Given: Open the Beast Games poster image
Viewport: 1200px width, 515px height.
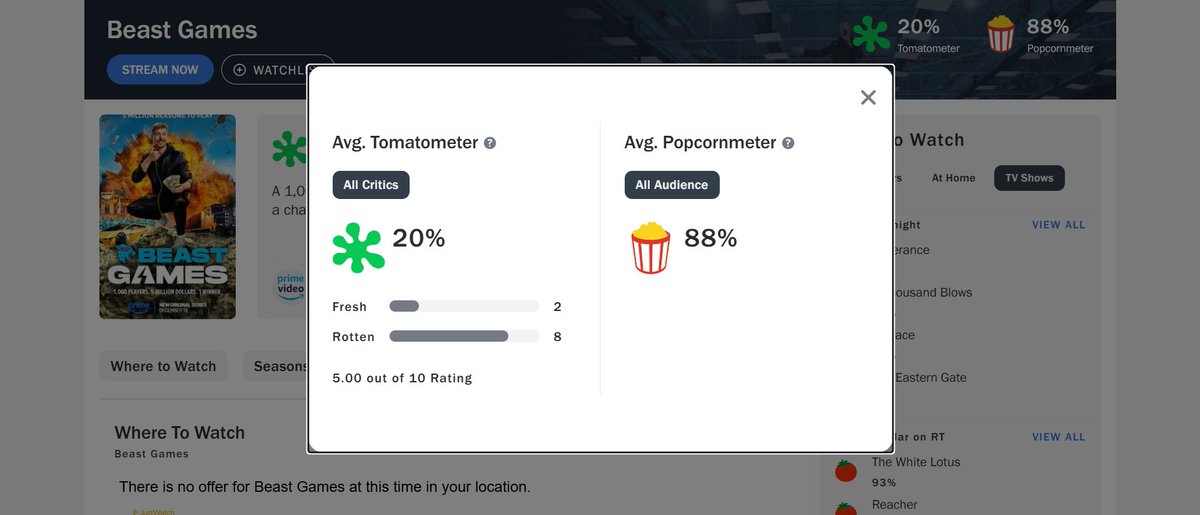Looking at the screenshot, I should 168,217.
